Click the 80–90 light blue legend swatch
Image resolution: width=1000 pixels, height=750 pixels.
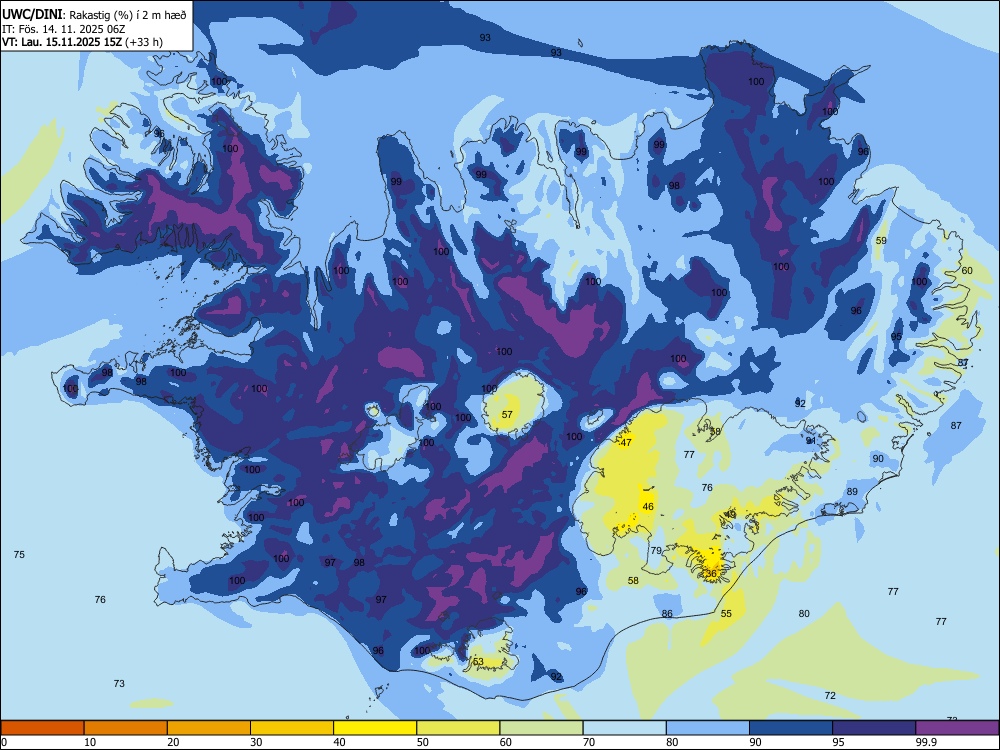708,728
